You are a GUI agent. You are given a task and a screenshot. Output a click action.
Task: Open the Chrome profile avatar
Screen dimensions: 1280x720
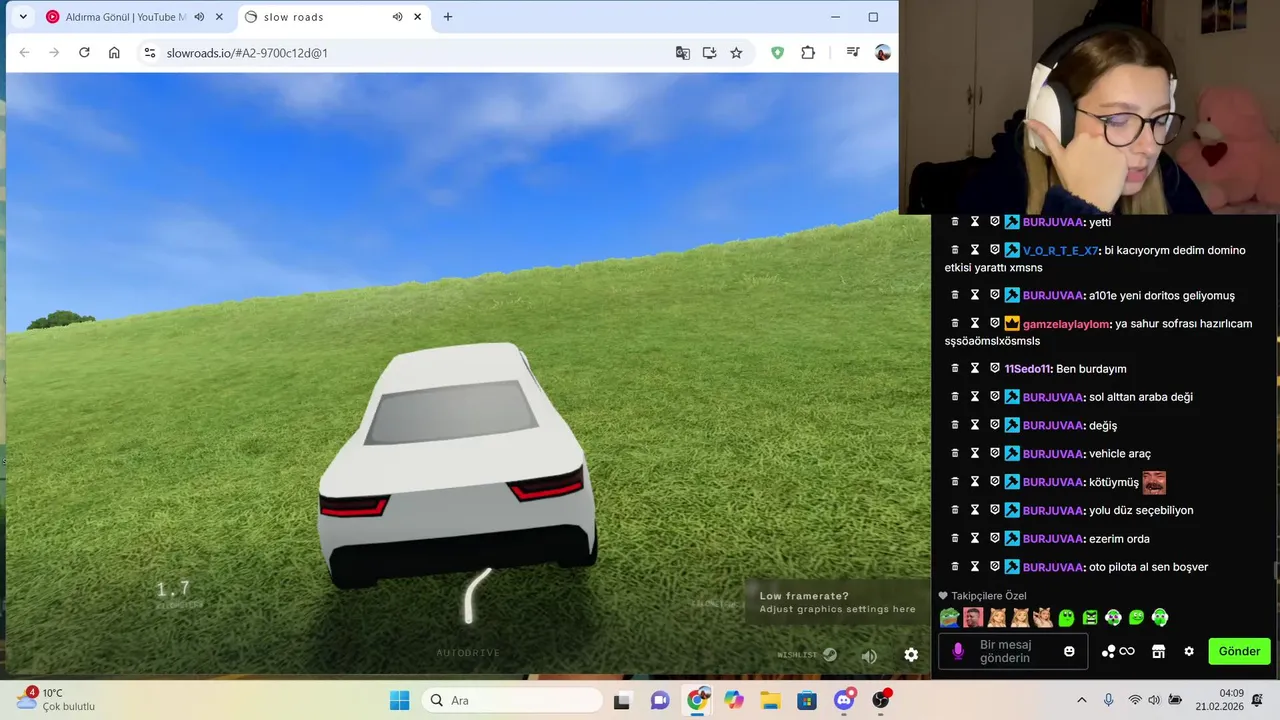coord(882,53)
